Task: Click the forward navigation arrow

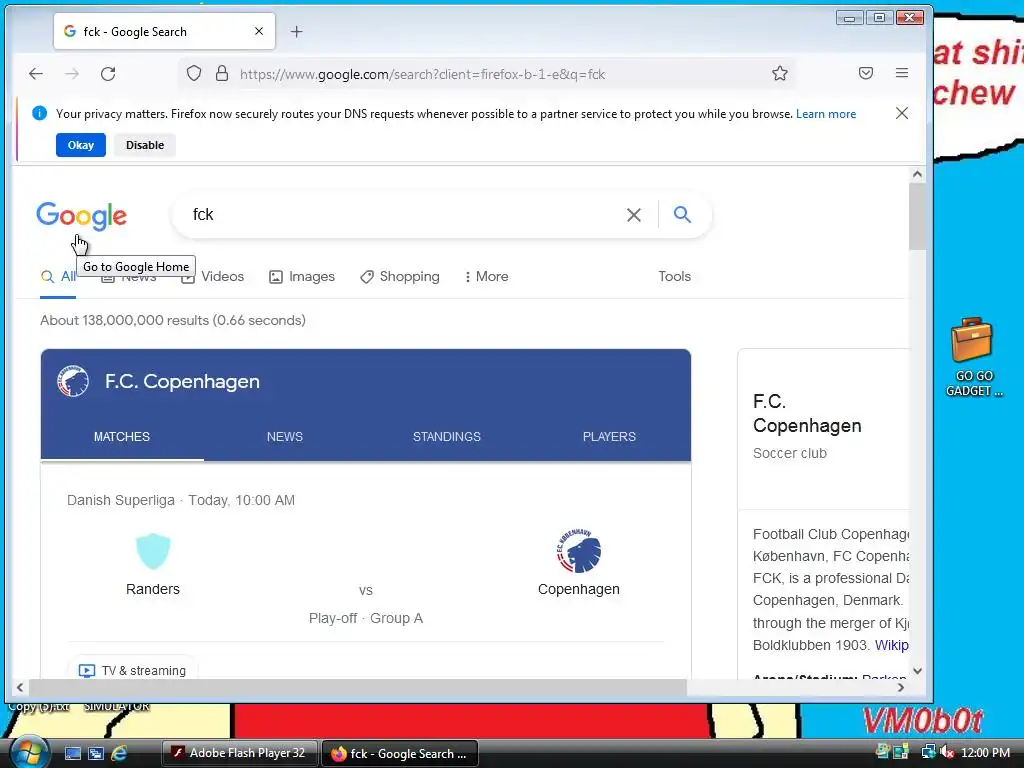Action: click(72, 74)
